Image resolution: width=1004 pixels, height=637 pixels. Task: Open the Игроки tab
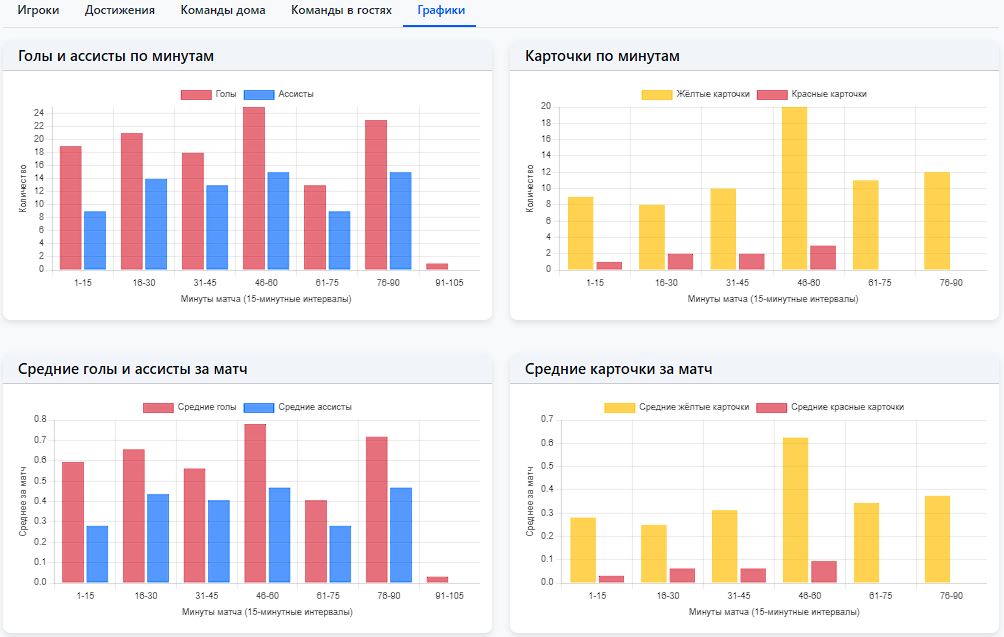pyautogui.click(x=38, y=11)
